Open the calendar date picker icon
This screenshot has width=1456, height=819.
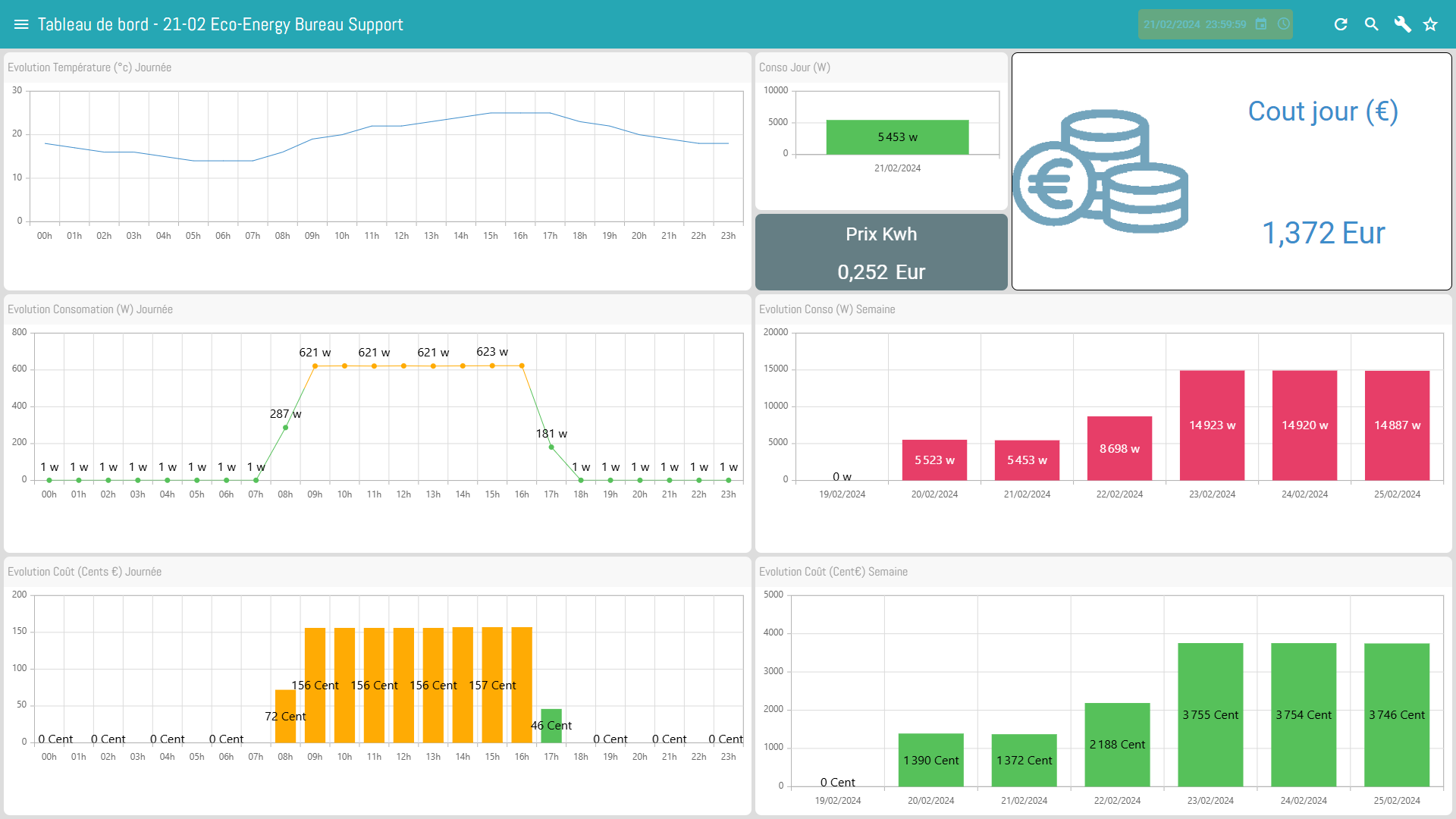tap(1261, 24)
